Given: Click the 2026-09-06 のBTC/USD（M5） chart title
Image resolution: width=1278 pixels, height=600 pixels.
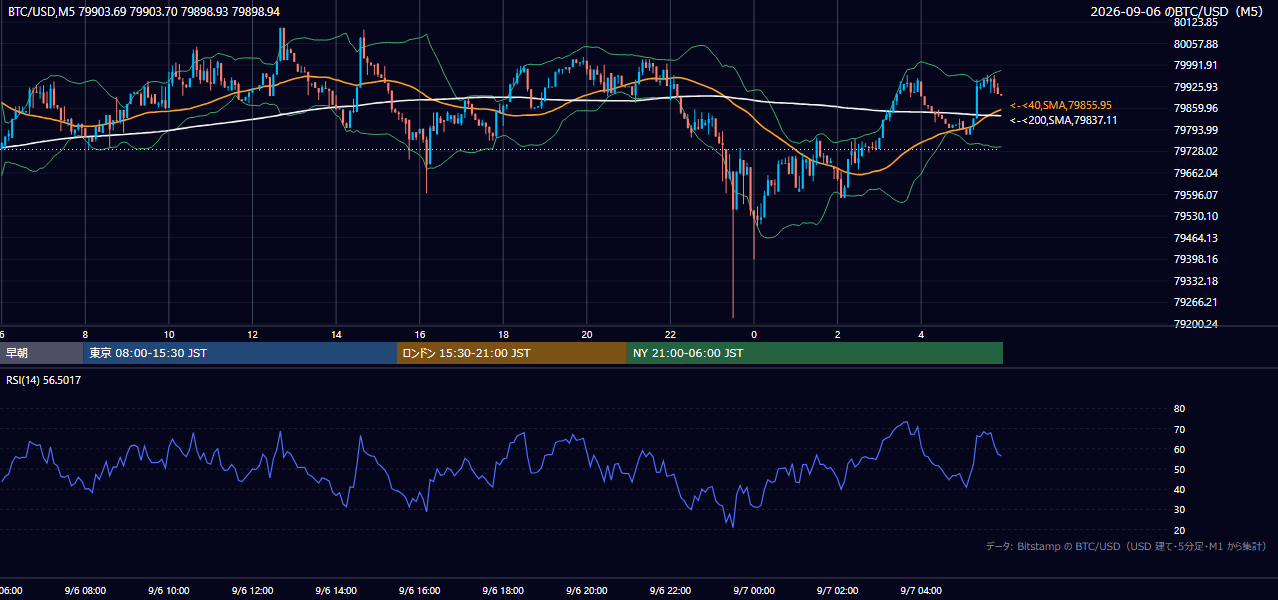Looking at the screenshot, I should 1179,11.
